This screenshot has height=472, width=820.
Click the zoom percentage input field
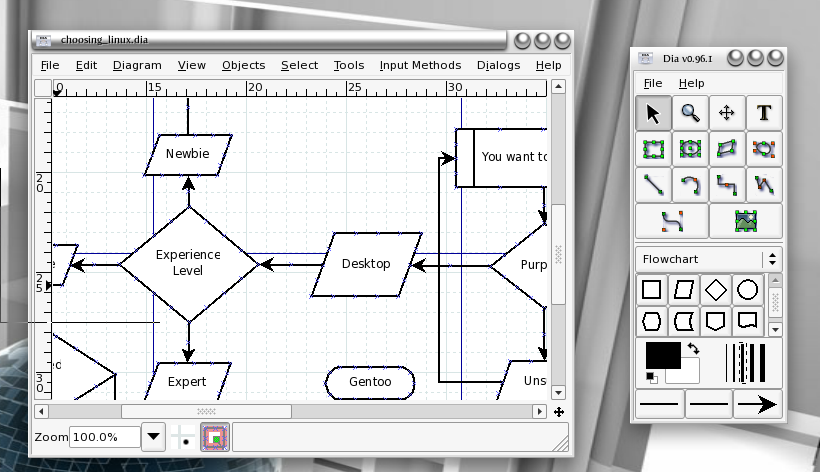pyautogui.click(x=105, y=437)
